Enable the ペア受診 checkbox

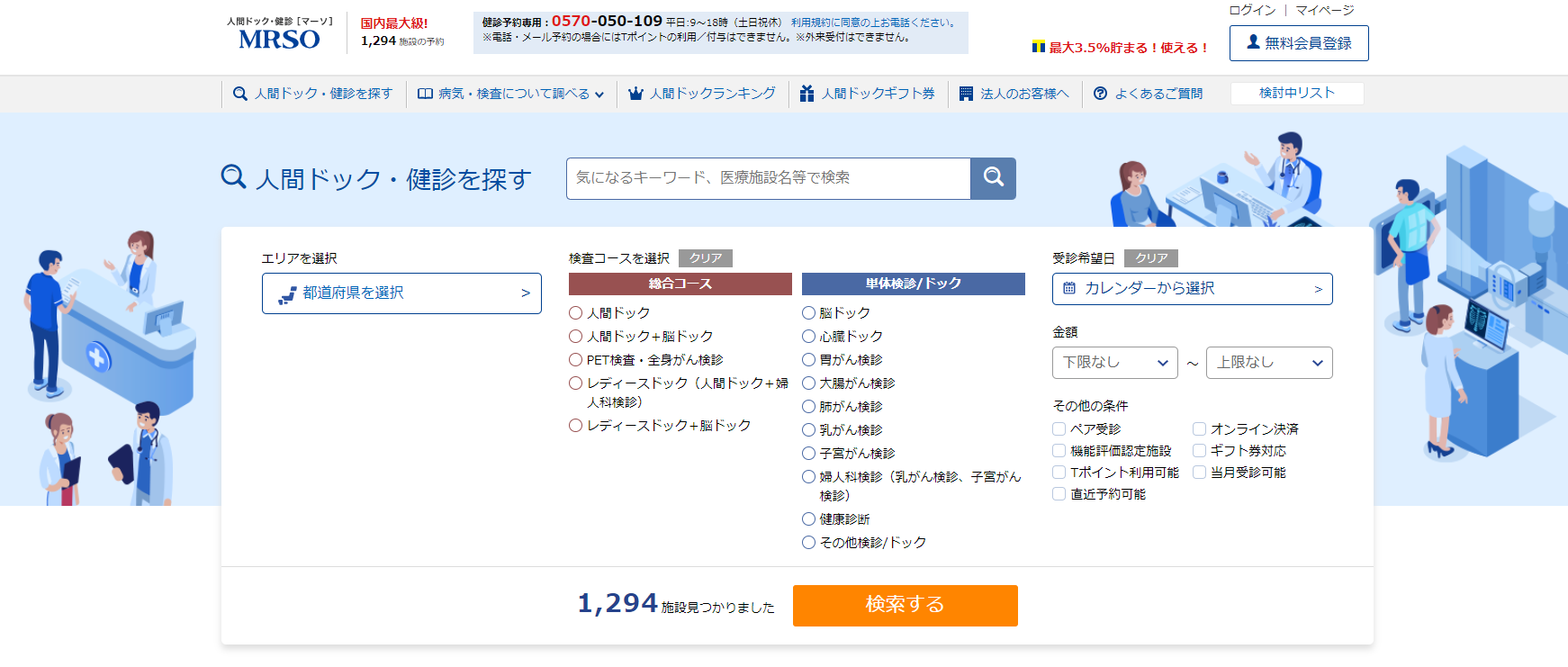1059,429
